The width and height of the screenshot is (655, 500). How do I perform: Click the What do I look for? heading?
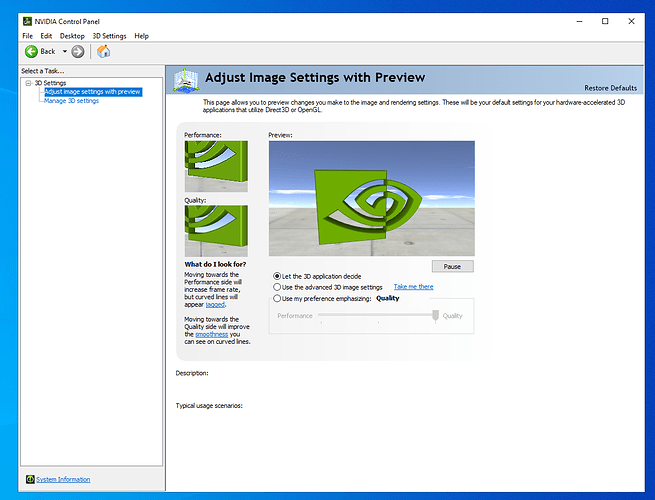[215, 264]
